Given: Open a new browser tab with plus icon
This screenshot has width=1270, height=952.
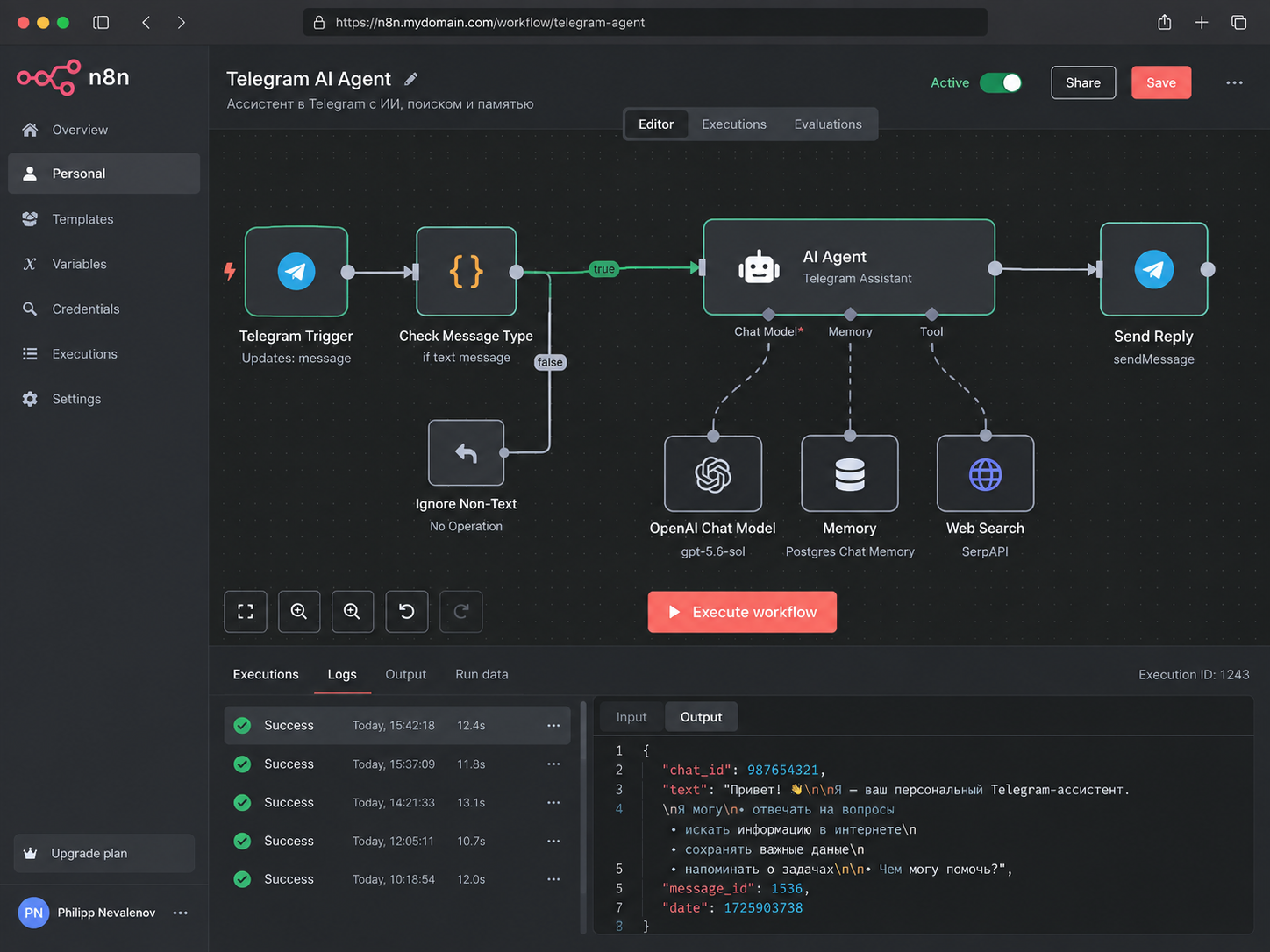Looking at the screenshot, I should [1202, 22].
